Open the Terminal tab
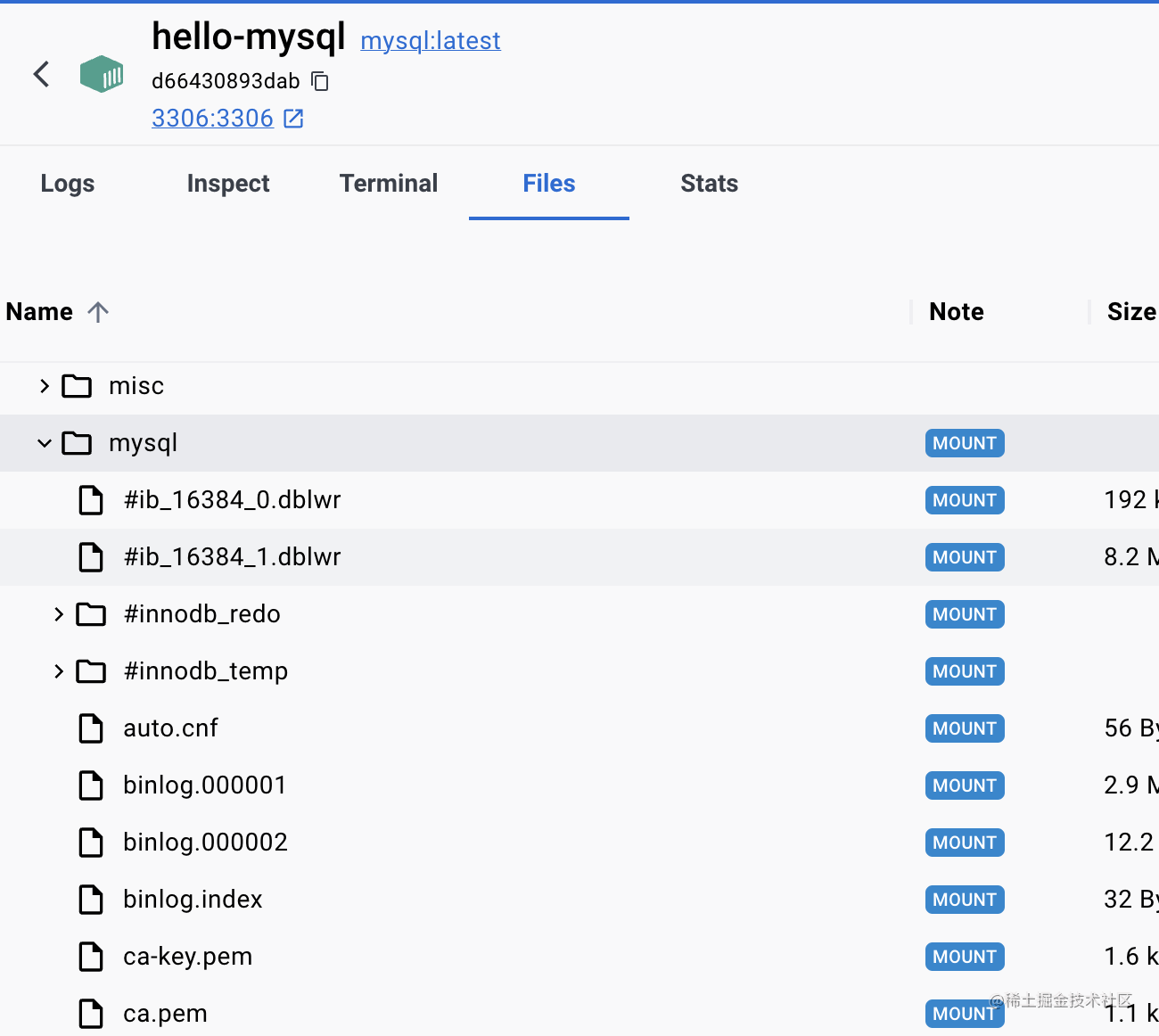 coord(389,184)
